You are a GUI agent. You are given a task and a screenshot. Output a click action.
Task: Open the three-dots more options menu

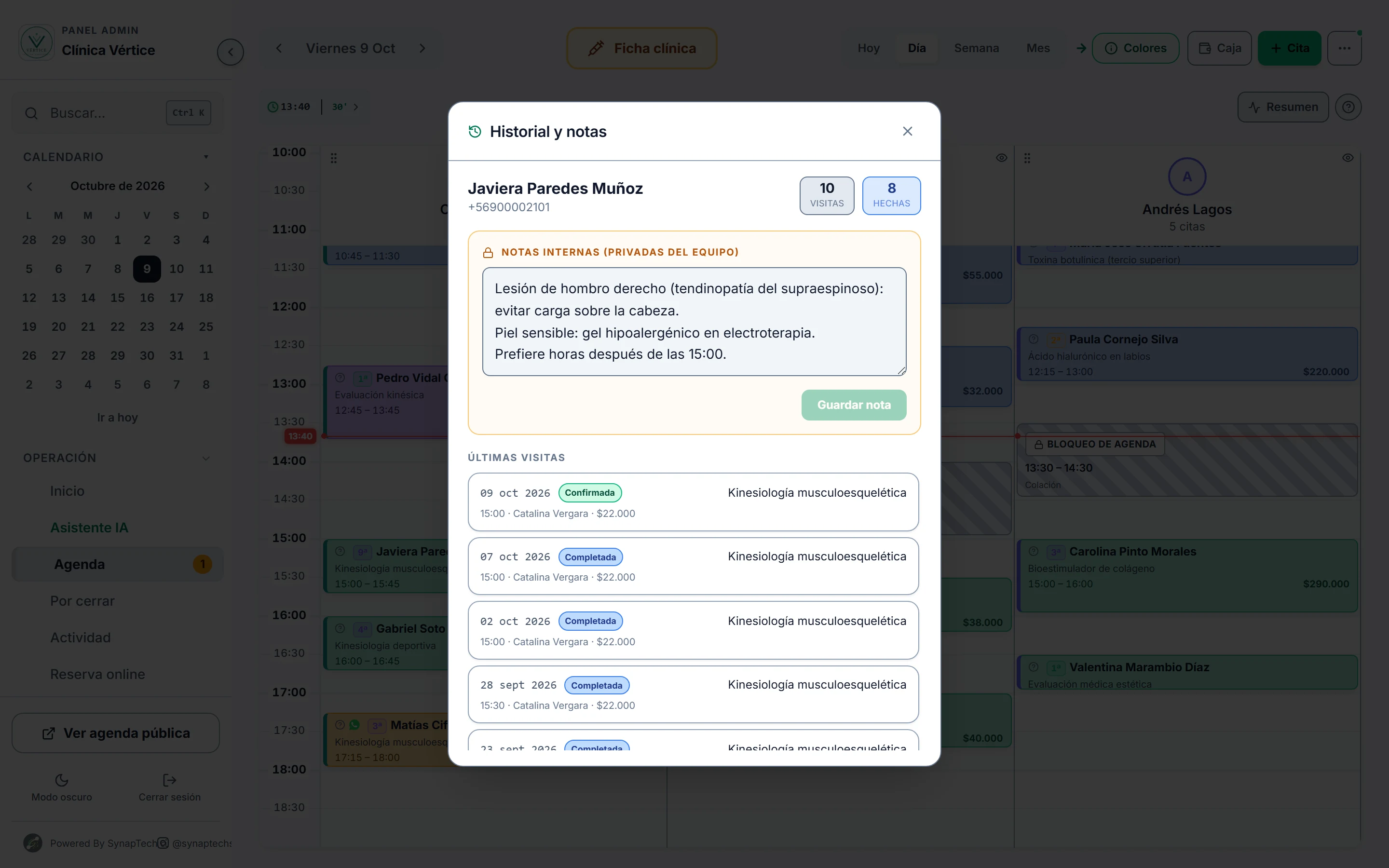point(1344,48)
